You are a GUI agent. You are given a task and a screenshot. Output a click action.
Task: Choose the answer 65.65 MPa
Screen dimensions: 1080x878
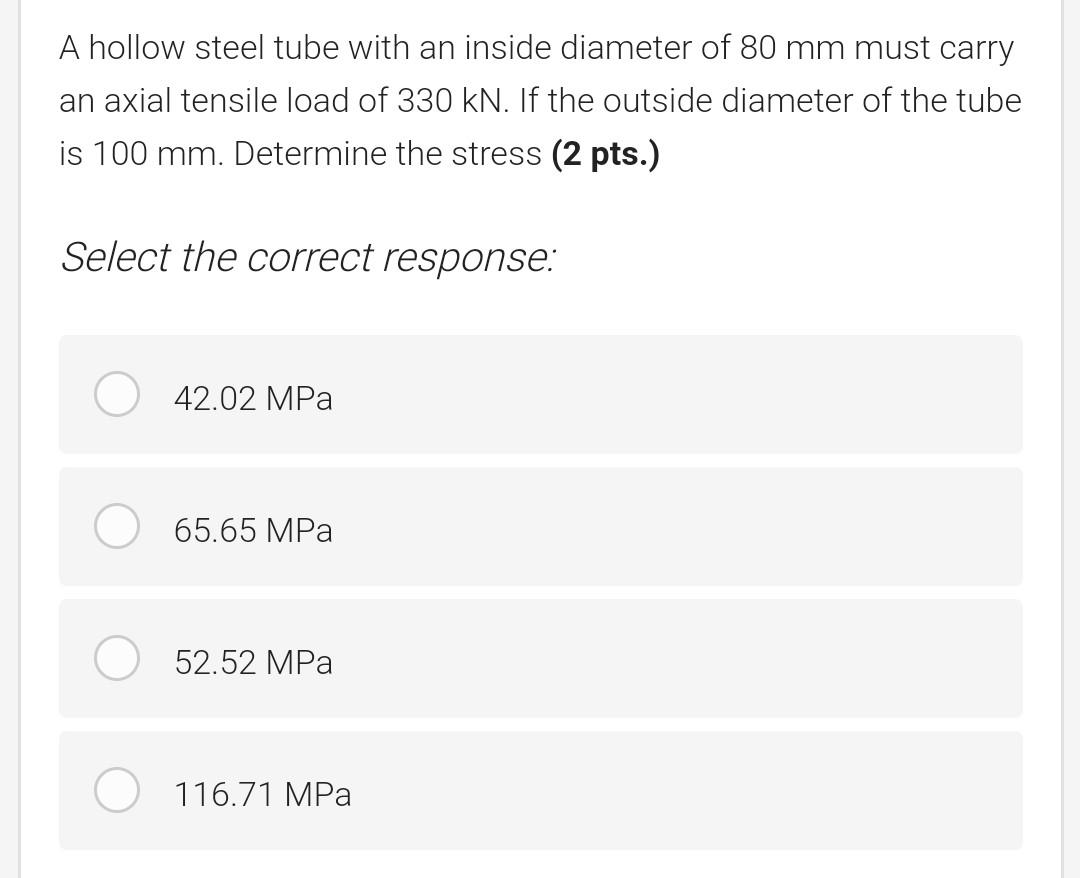tap(253, 531)
